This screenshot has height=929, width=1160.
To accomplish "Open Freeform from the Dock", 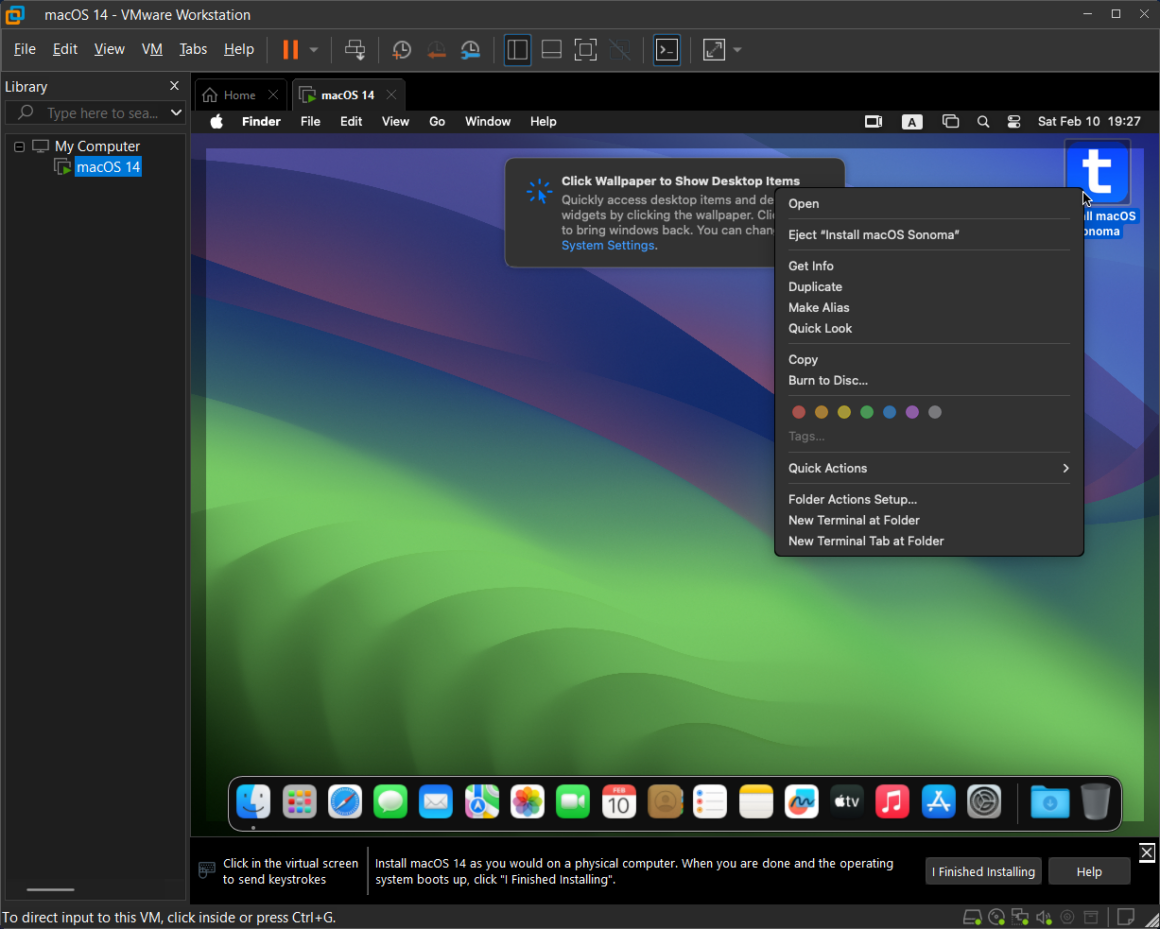I will point(801,802).
